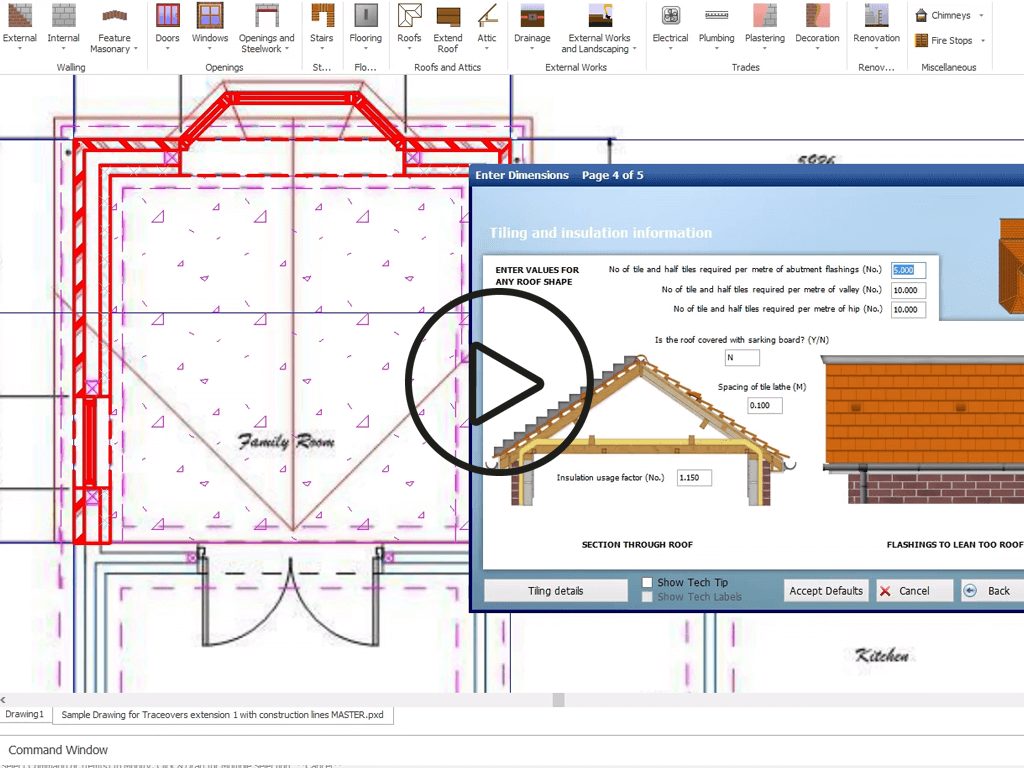Expand the Chimneys dropdown arrow
This screenshot has width=1024, height=768.
981,15
